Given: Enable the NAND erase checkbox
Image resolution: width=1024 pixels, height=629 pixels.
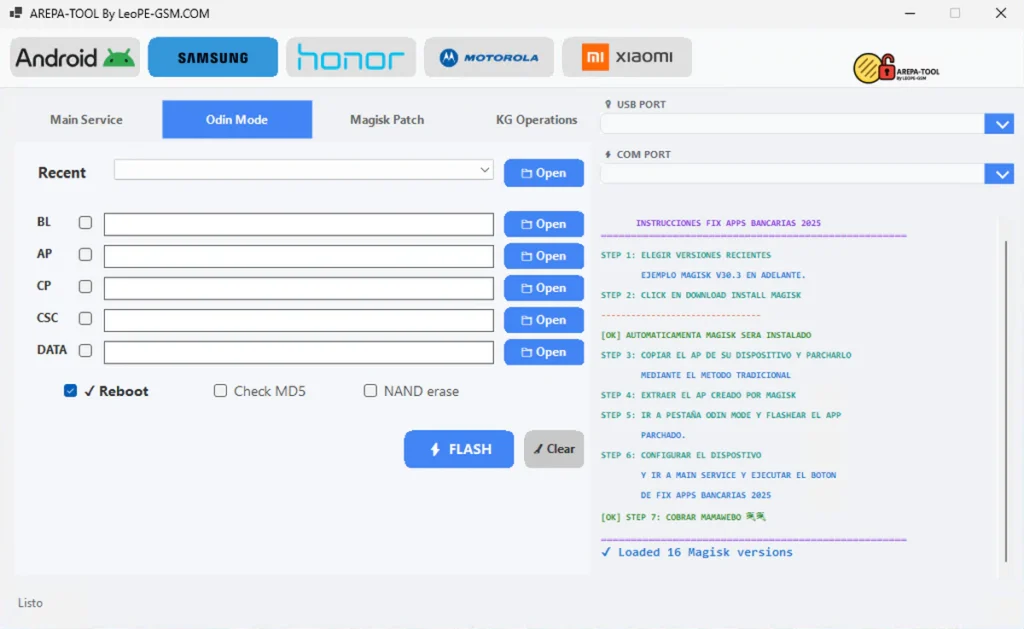Looking at the screenshot, I should 370,391.
